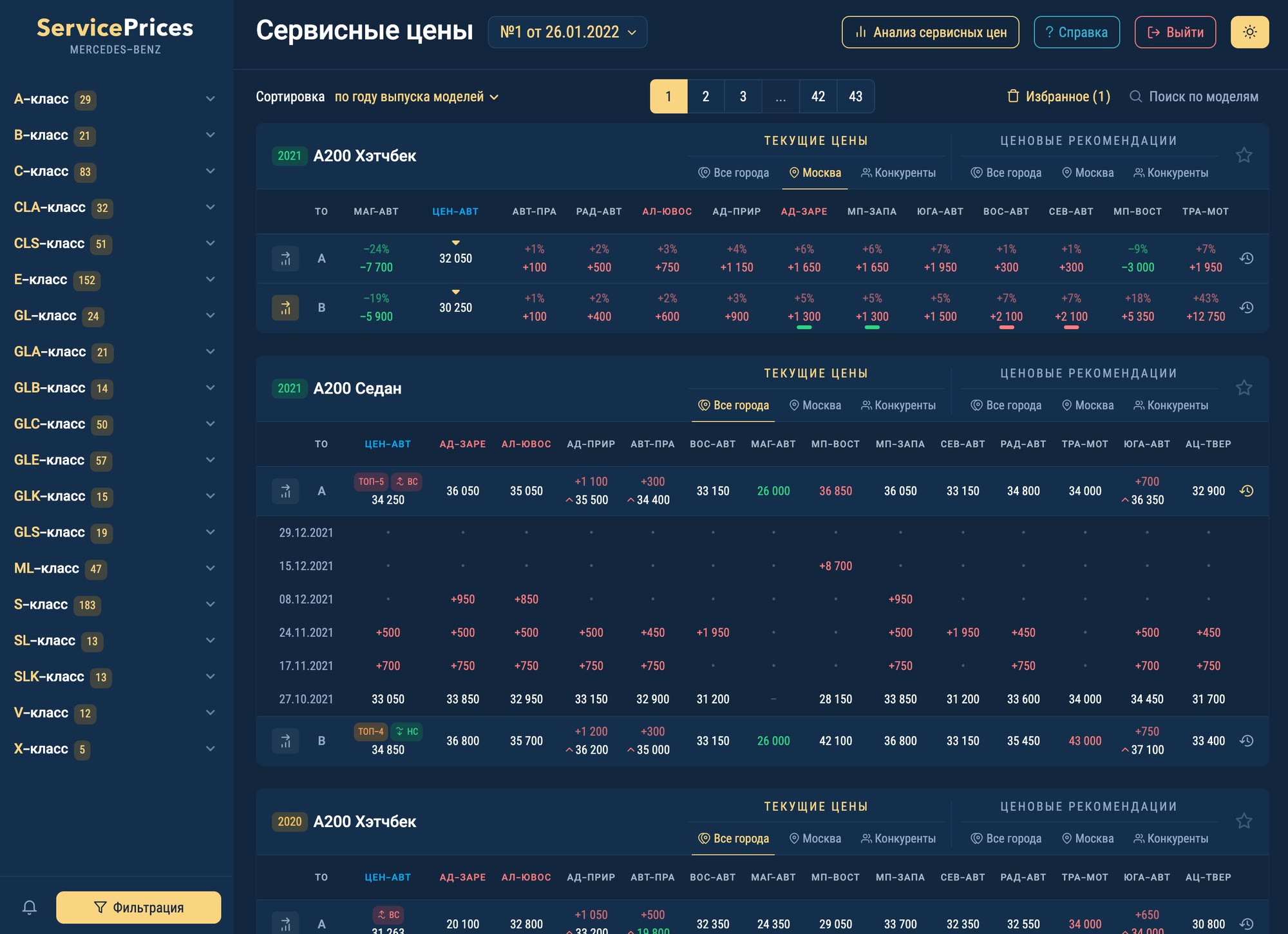Click 26 000 МАГ-АВТ price in Седан row A
Viewport: 1288px width, 934px height.
773,491
